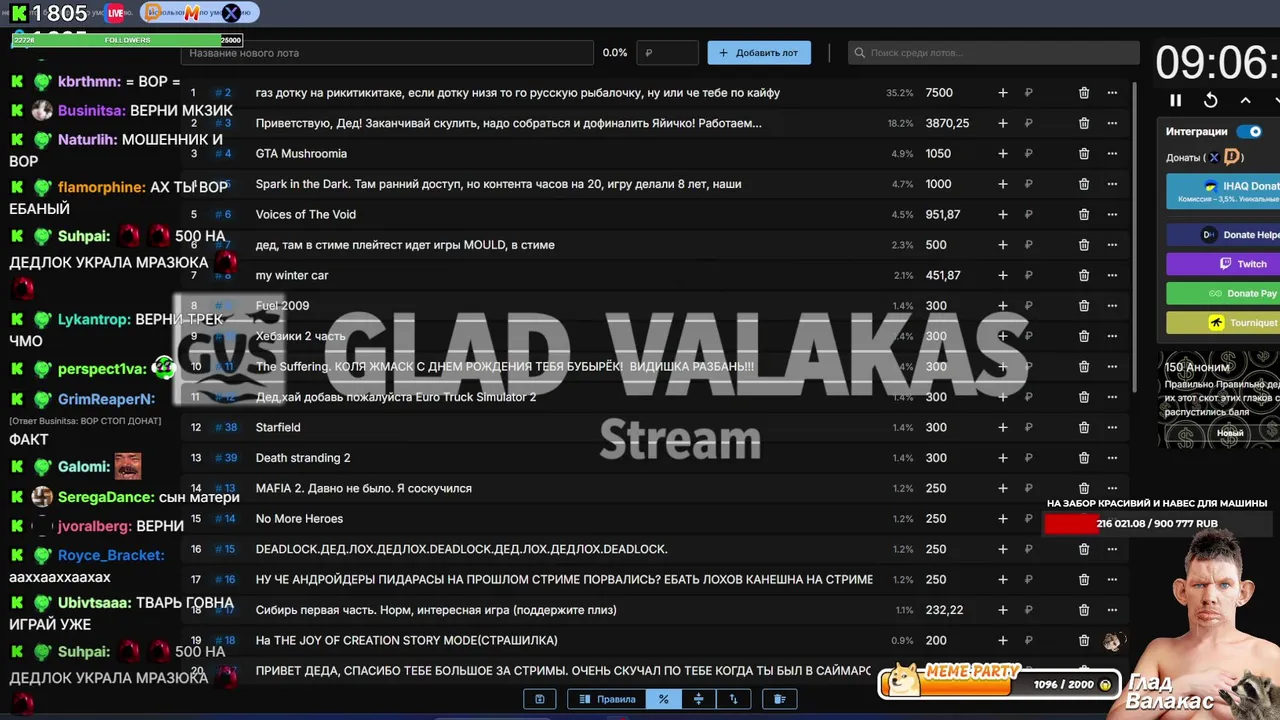Delete the first lot worth 7500
This screenshot has width=1280, height=720.
pyautogui.click(x=1084, y=93)
